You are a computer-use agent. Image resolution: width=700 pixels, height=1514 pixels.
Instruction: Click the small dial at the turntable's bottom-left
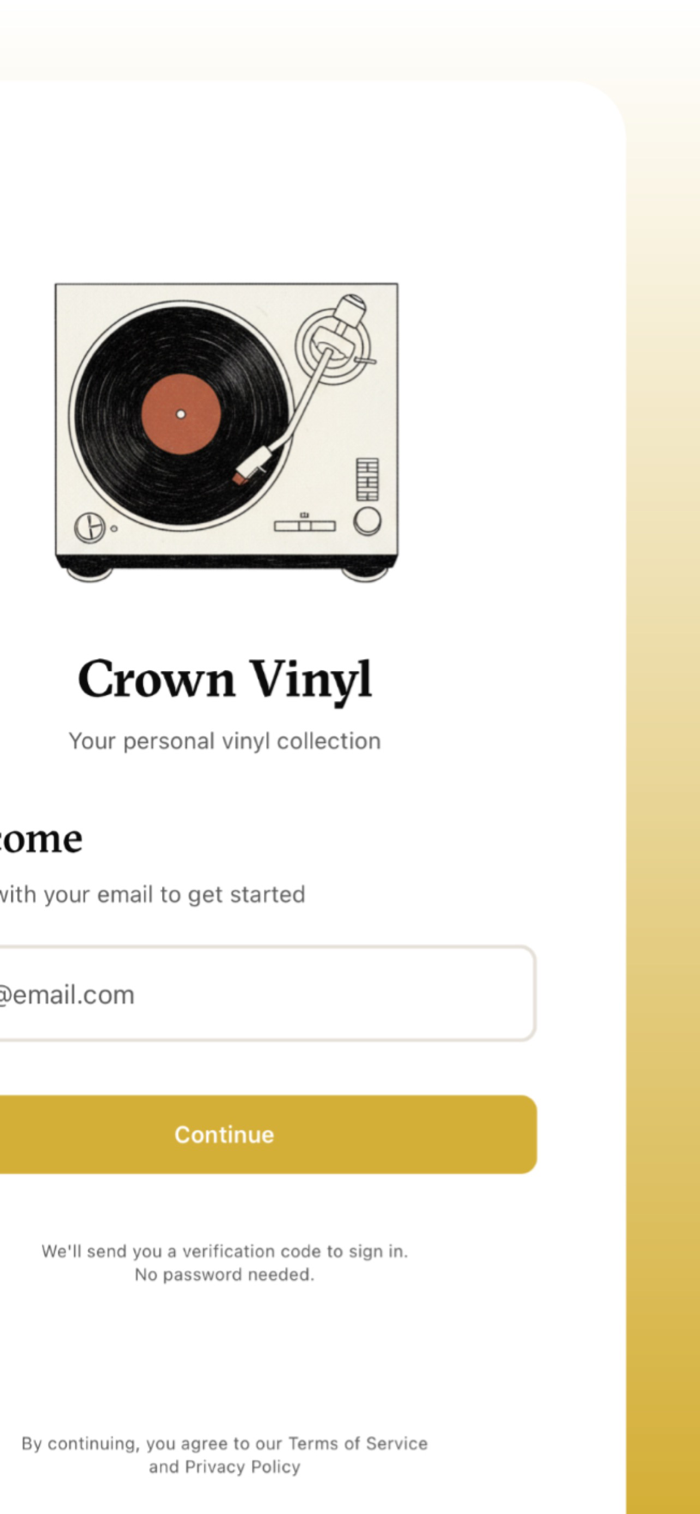point(90,526)
